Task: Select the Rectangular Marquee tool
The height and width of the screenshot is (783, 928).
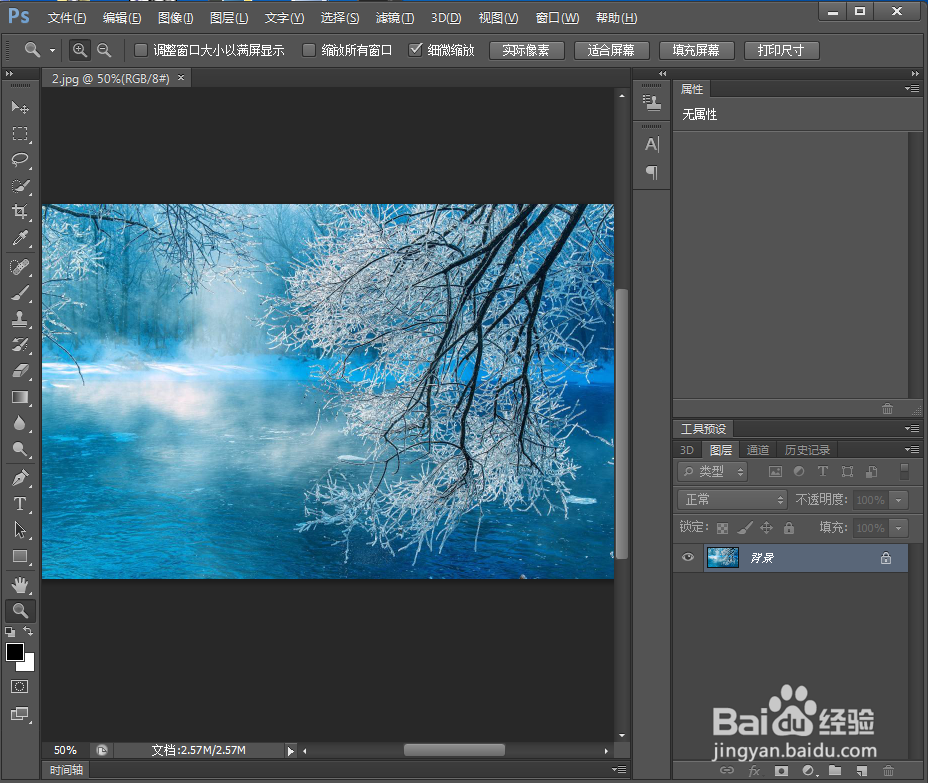Action: click(x=20, y=134)
